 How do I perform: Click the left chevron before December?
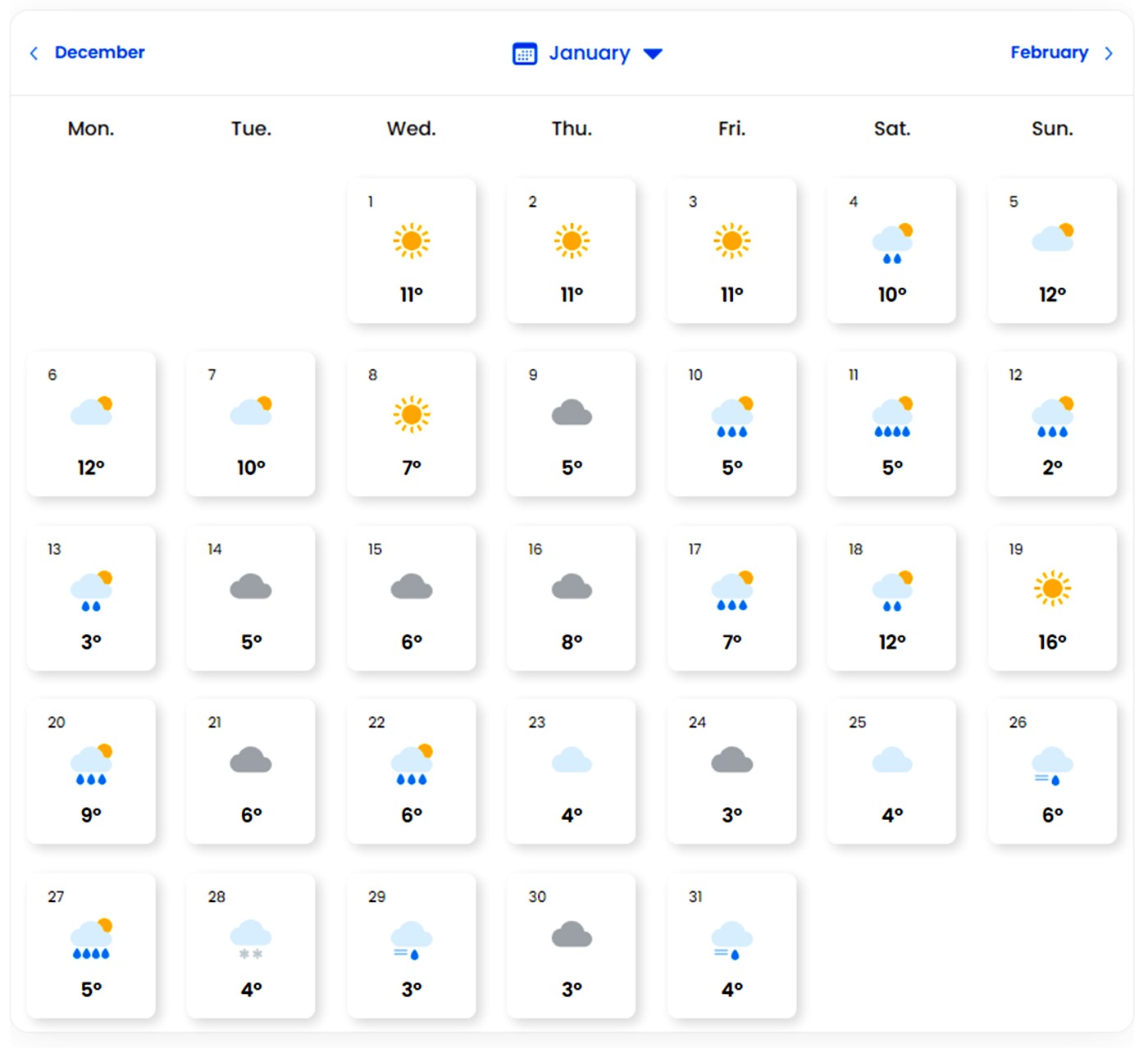coord(34,53)
